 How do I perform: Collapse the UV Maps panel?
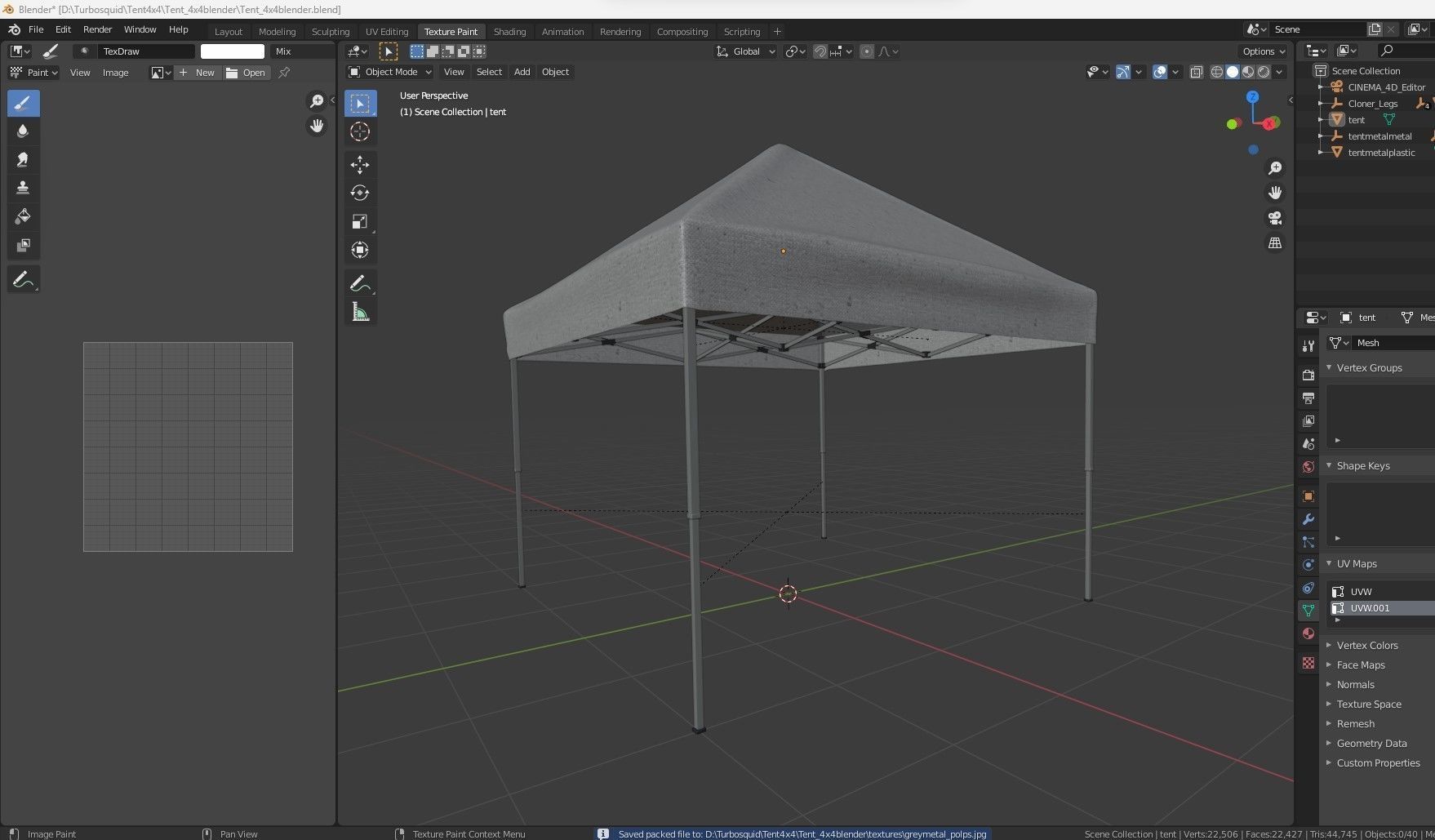point(1356,563)
